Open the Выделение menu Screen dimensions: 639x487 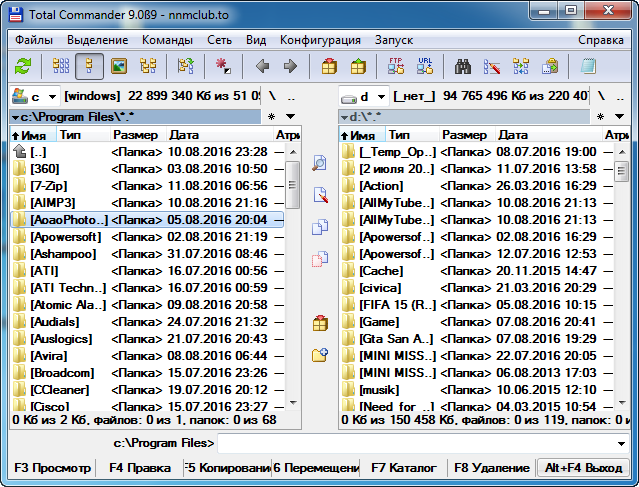point(97,40)
